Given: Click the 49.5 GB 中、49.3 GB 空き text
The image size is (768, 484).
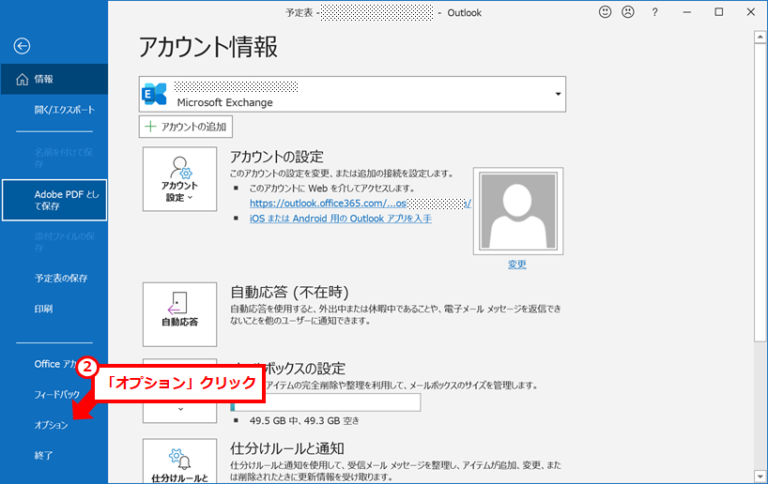Looking at the screenshot, I should tap(304, 421).
